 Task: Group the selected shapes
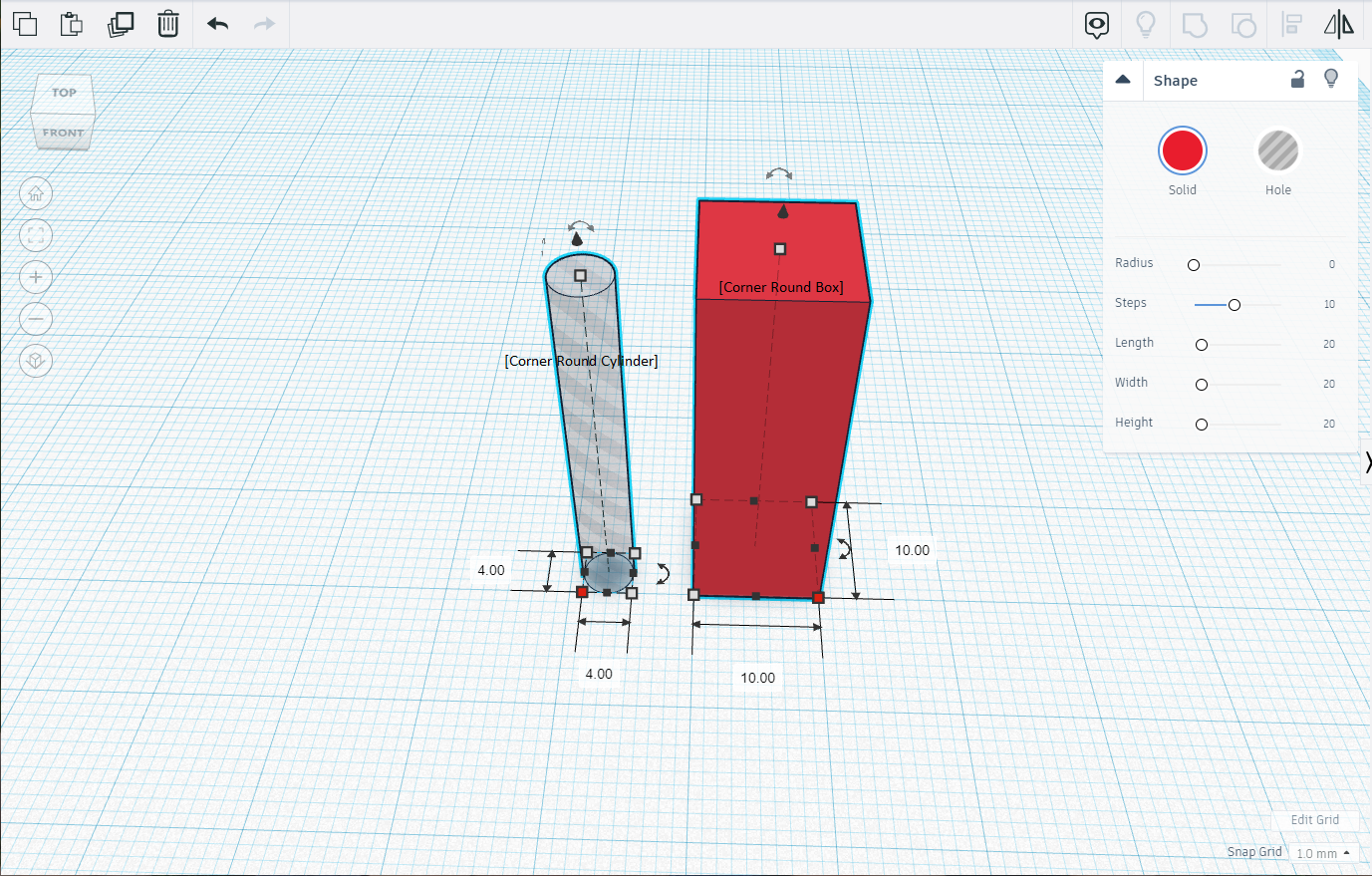point(1194,24)
